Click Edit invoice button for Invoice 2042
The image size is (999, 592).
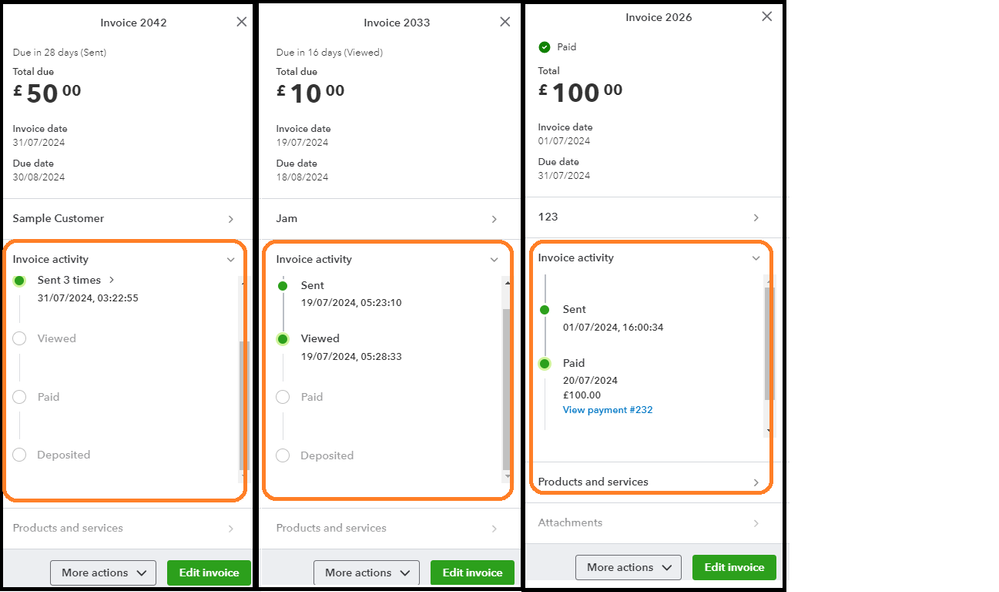click(x=208, y=573)
